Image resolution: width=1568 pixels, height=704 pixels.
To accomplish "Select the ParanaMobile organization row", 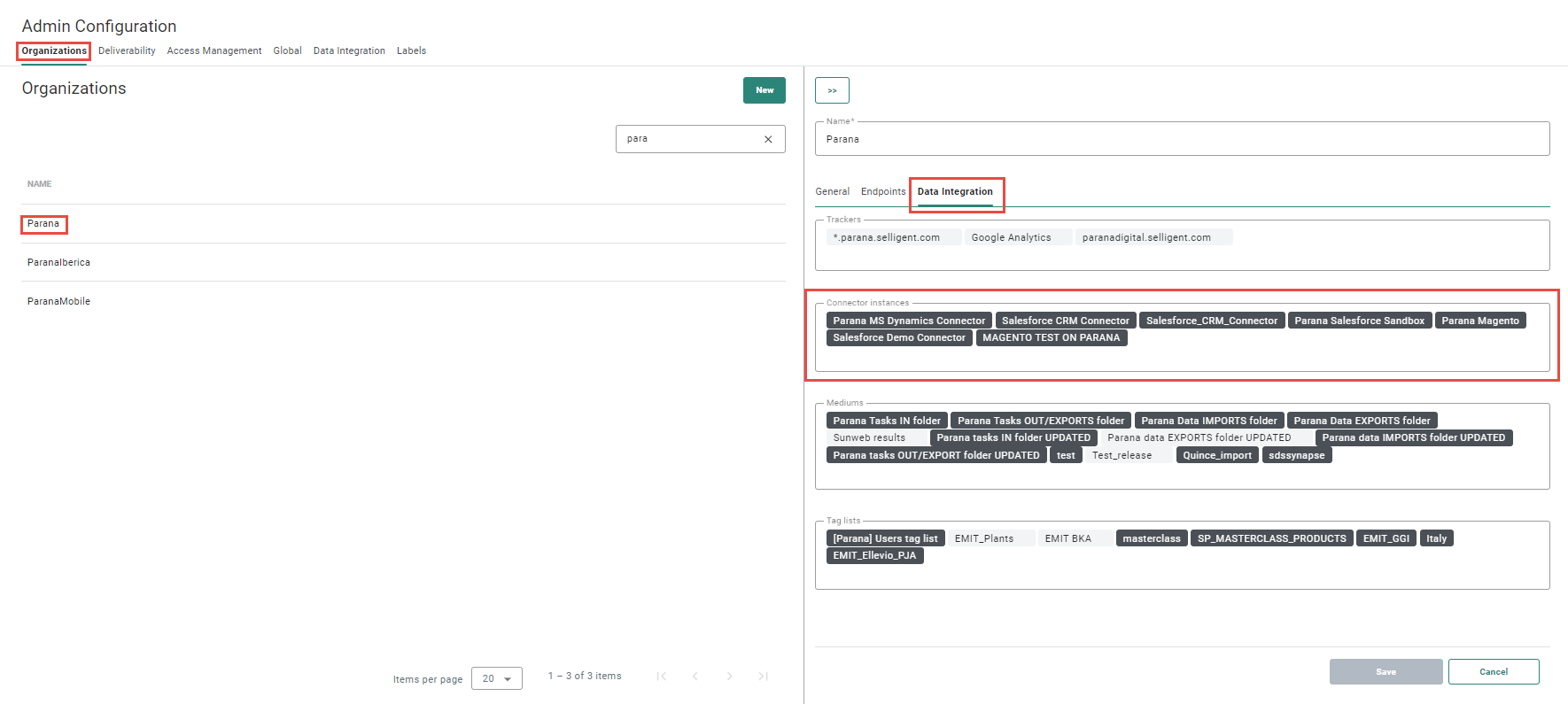I will 58,301.
